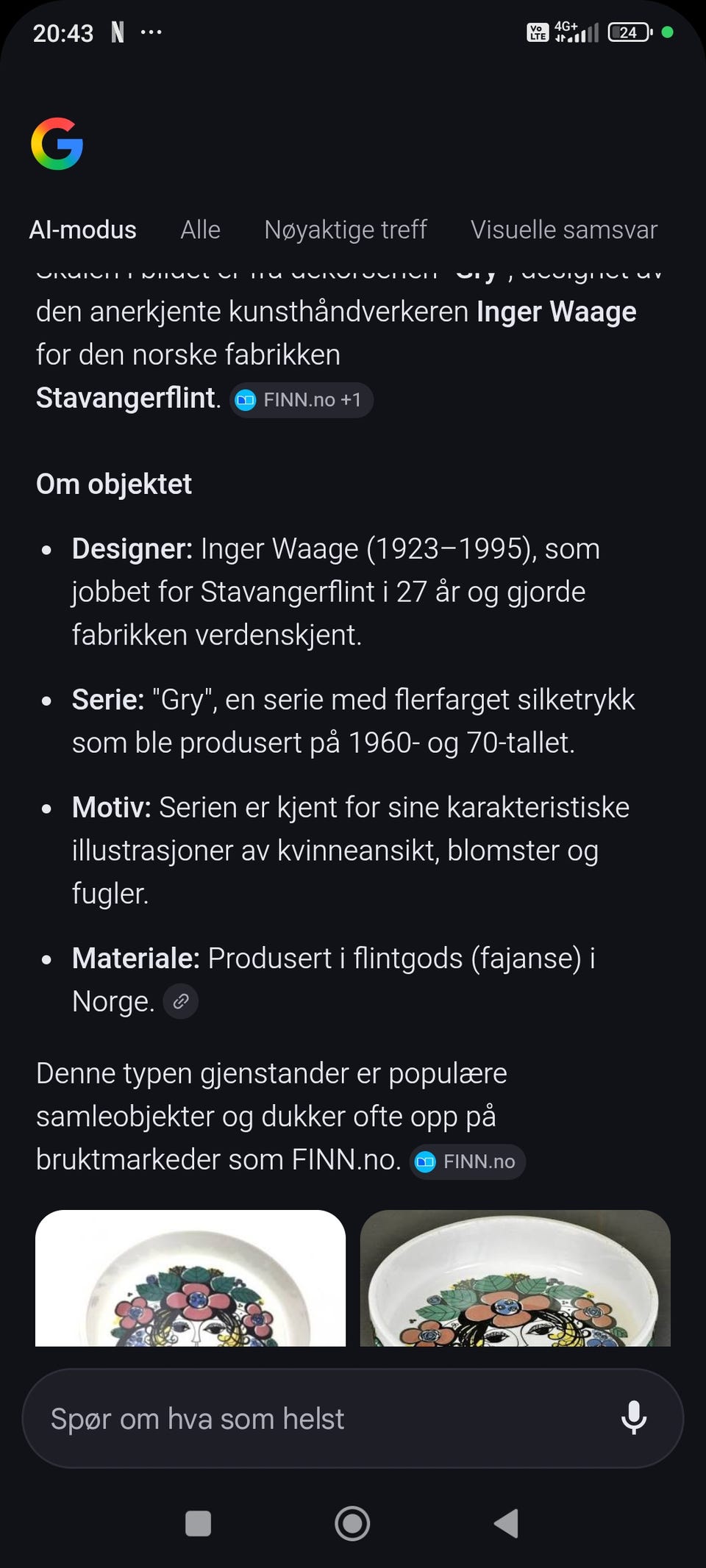Tap the battery indicator in status bar
The image size is (706, 1568).
630,32
